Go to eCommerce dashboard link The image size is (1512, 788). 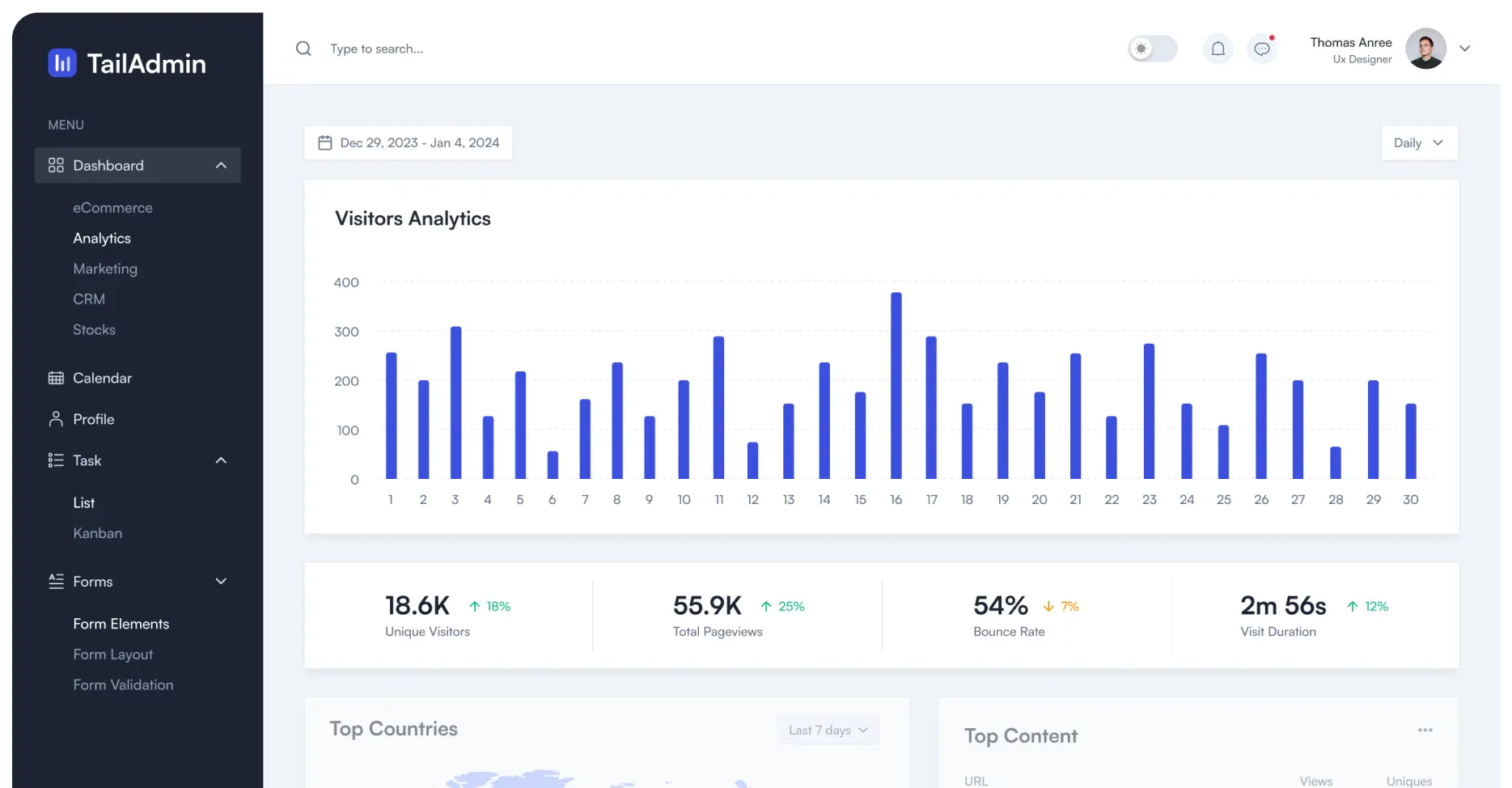112,208
